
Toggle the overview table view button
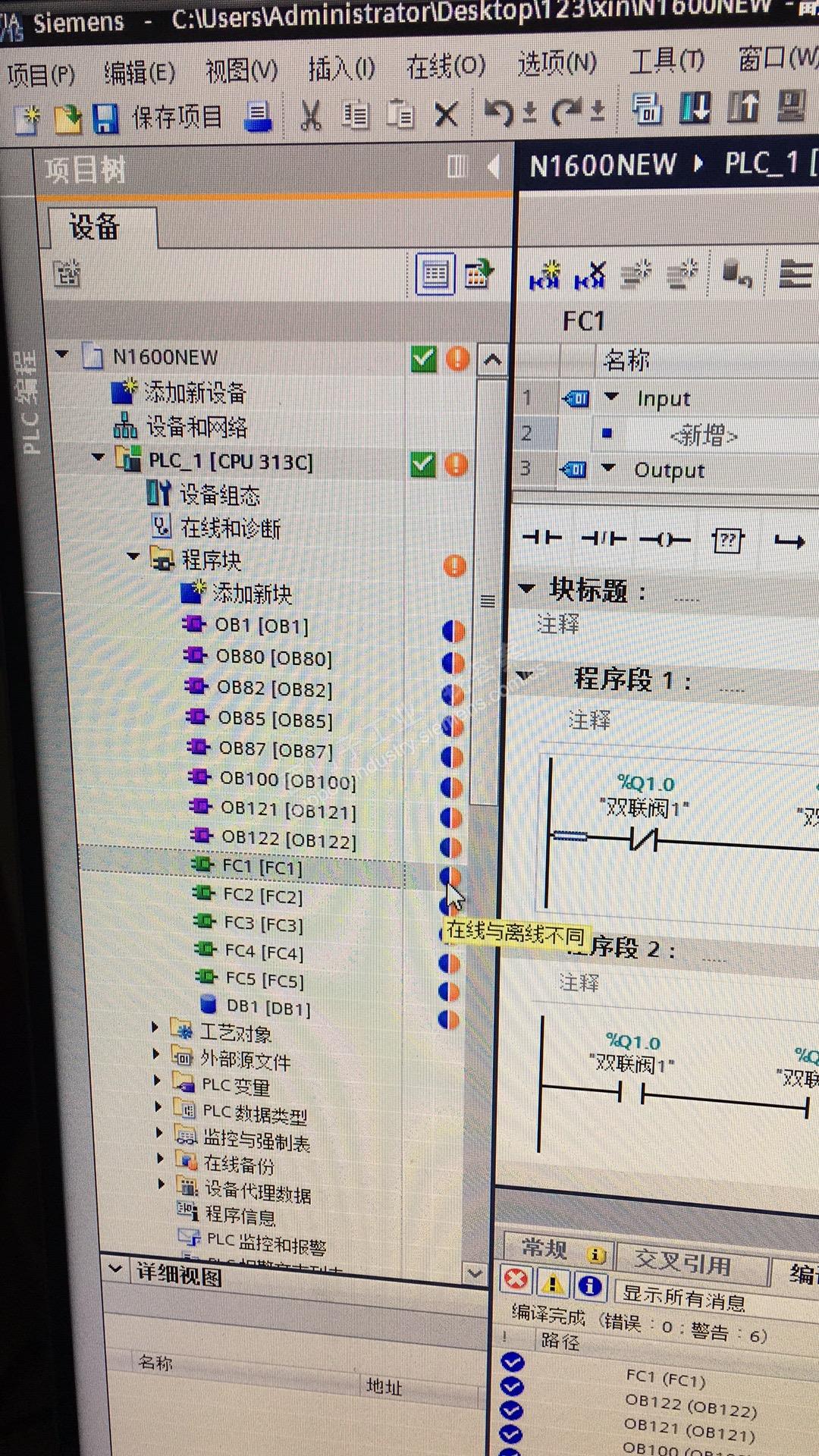(435, 274)
